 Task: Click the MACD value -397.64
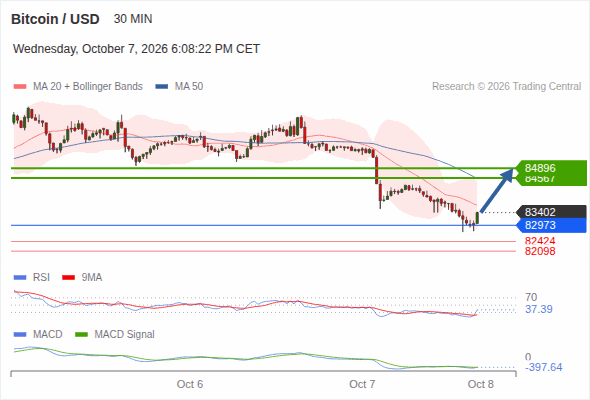tap(544, 367)
